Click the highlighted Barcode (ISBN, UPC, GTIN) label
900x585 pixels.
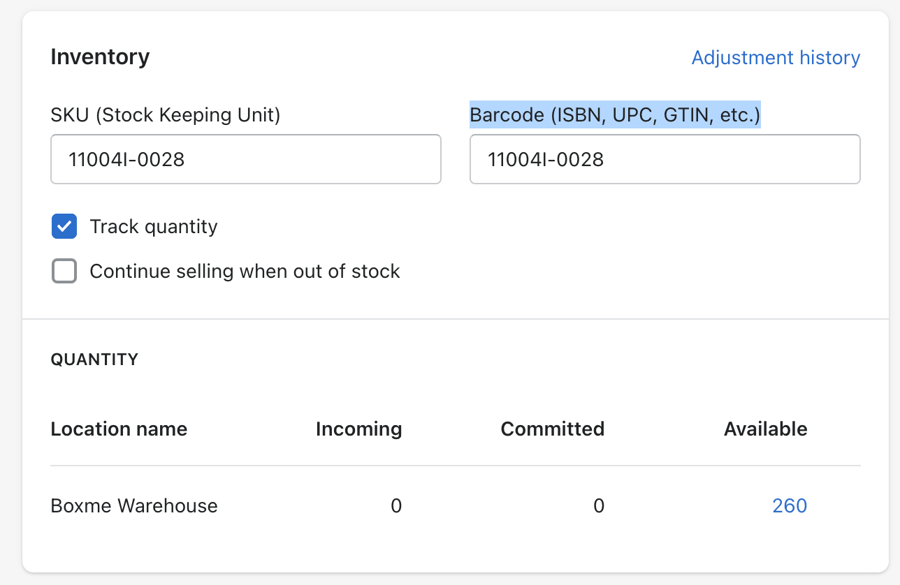click(x=615, y=115)
